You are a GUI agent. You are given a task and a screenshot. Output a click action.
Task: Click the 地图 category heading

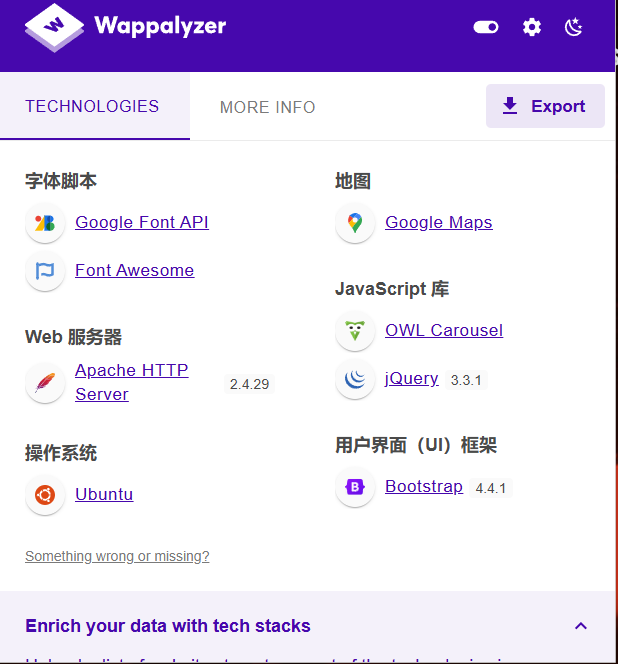coord(353,181)
